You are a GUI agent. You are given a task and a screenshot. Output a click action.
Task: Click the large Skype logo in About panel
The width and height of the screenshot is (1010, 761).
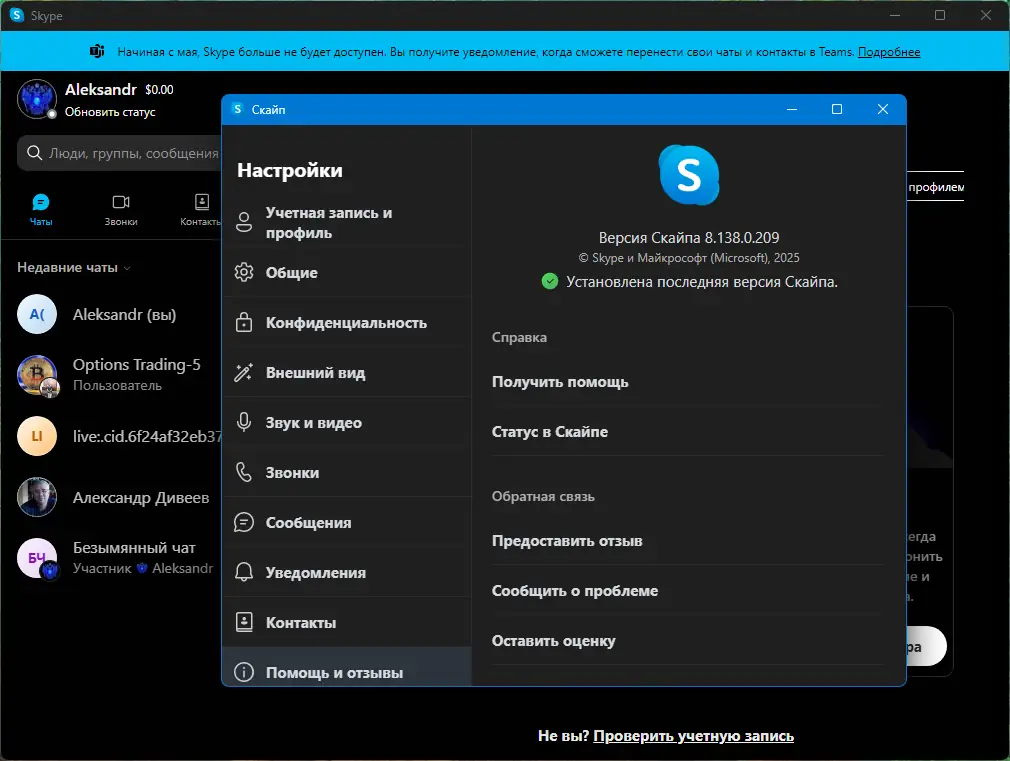point(689,175)
